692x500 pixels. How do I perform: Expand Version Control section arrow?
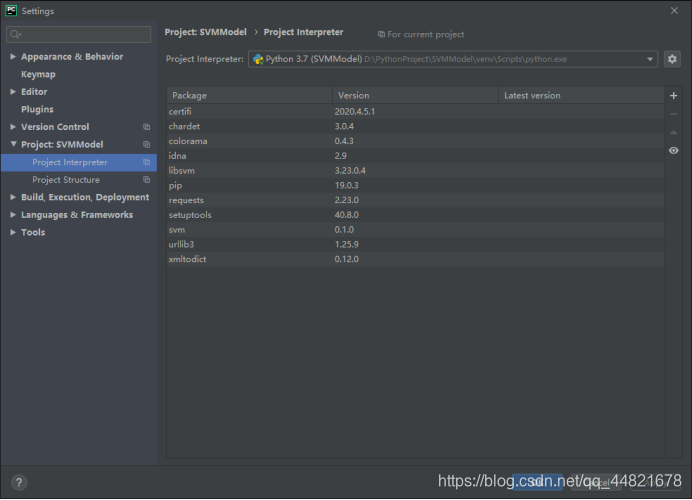(13, 127)
